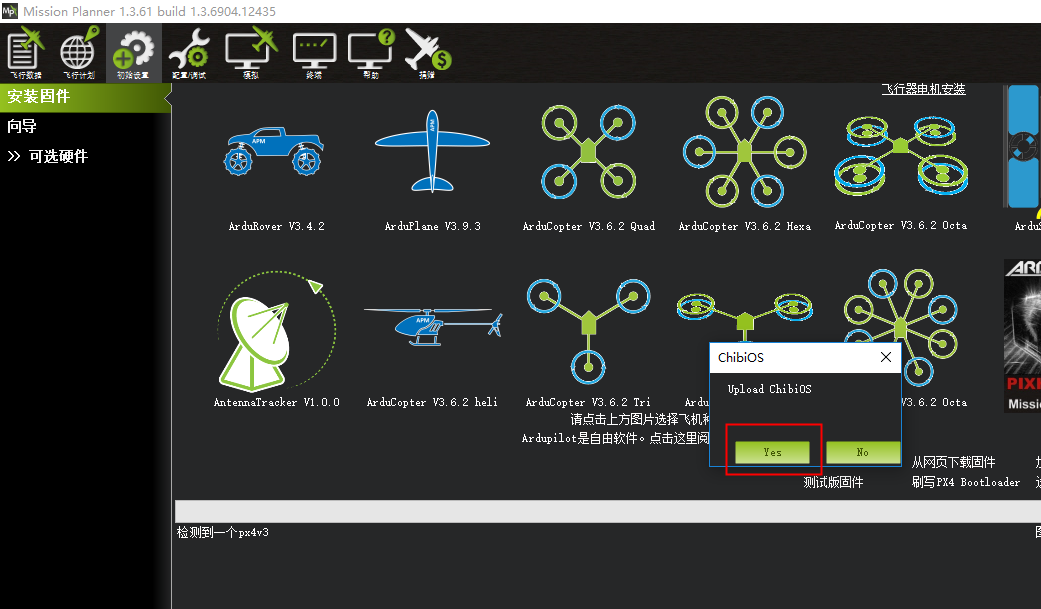This screenshot has width=1041, height=609.
Task: Click the beta firmware (测试版固件) link
Action: click(833, 482)
